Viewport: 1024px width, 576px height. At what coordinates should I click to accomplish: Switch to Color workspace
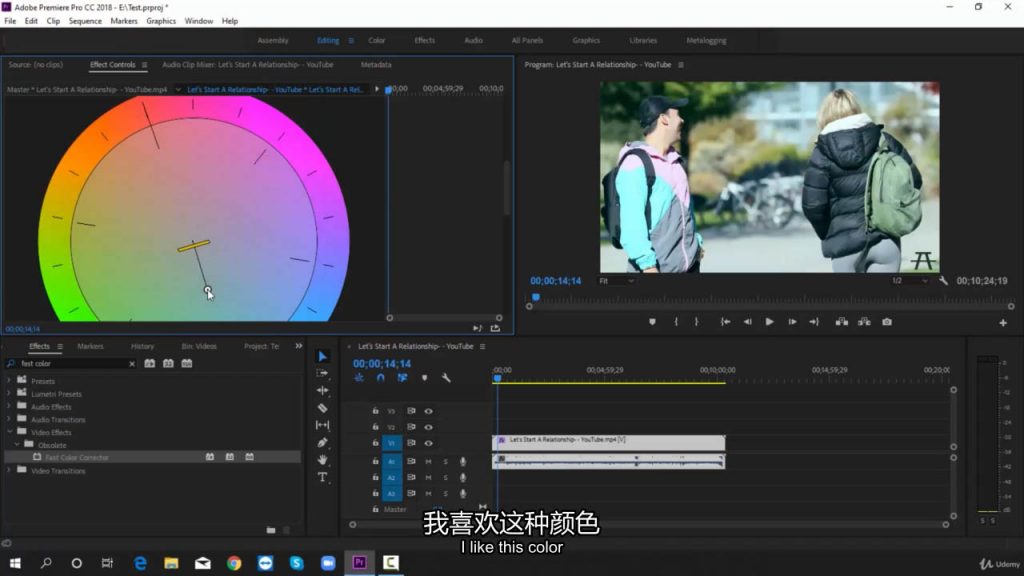(x=377, y=40)
